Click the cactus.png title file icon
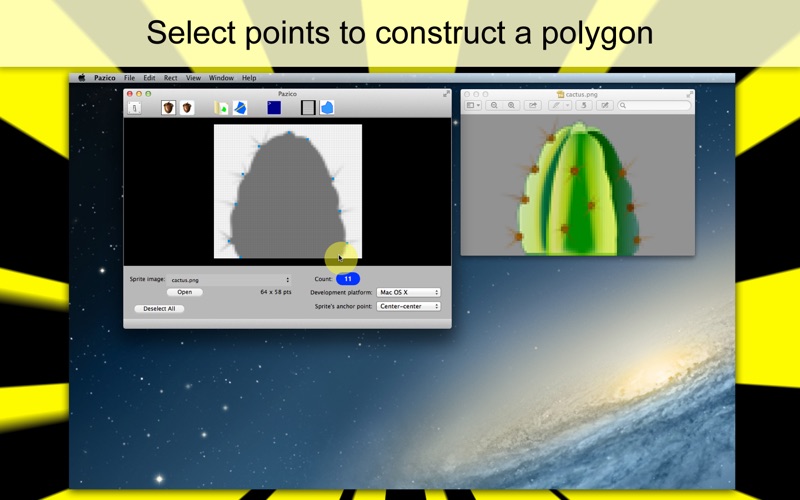 [561, 94]
